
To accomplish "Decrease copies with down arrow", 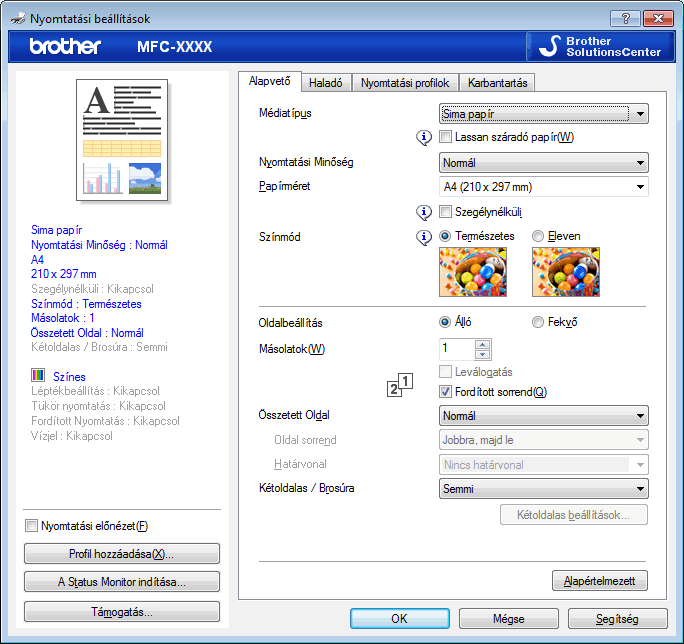I will (482, 354).
